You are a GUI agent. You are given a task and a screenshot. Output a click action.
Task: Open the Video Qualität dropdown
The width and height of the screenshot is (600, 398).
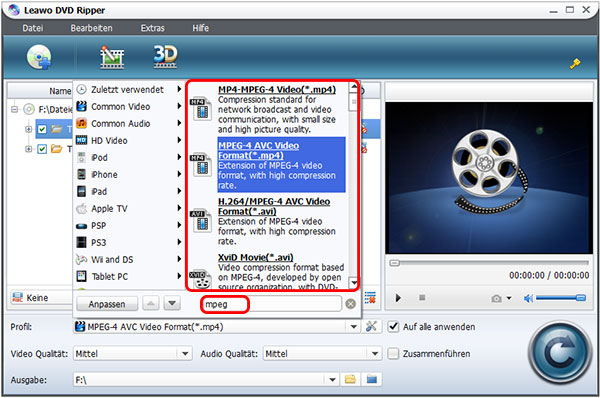pos(185,354)
